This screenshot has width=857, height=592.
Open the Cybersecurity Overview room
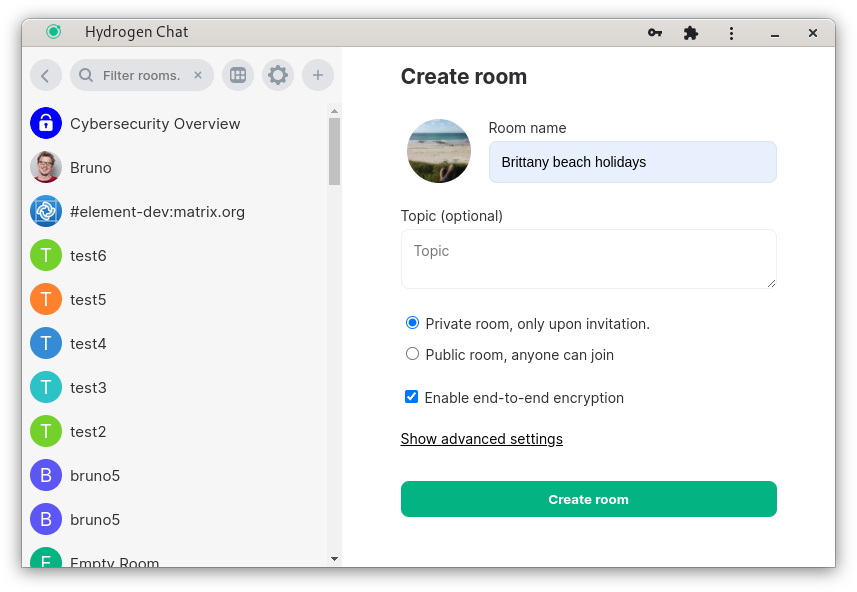(155, 124)
